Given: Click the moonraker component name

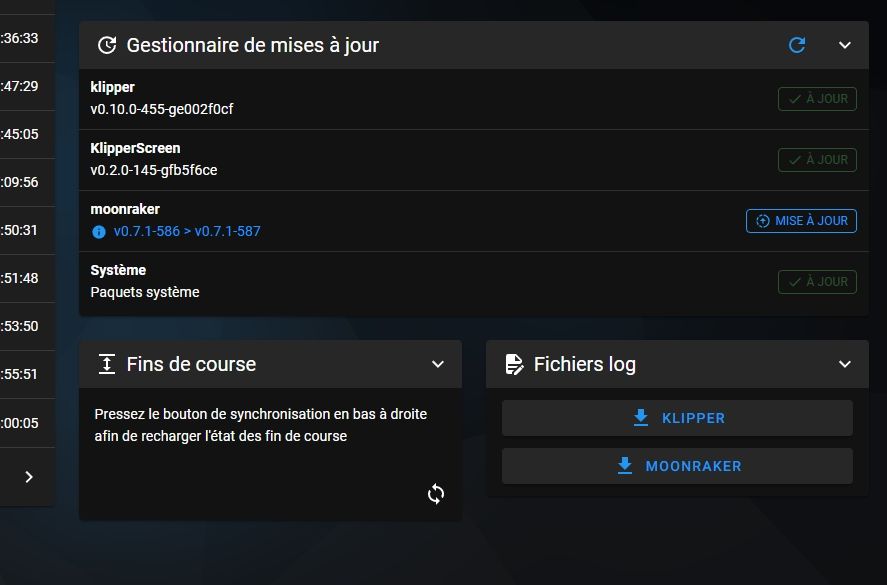Looking at the screenshot, I should pos(125,209).
